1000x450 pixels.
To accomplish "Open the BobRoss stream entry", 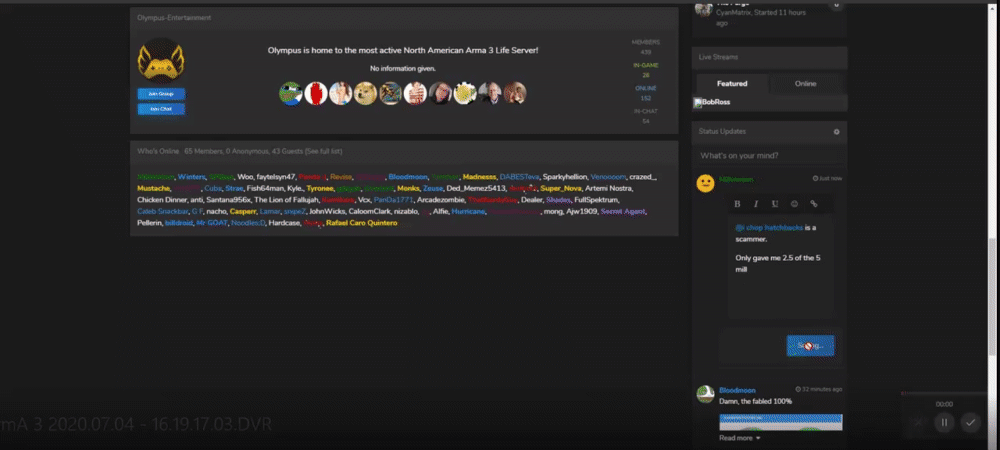I will coord(717,102).
